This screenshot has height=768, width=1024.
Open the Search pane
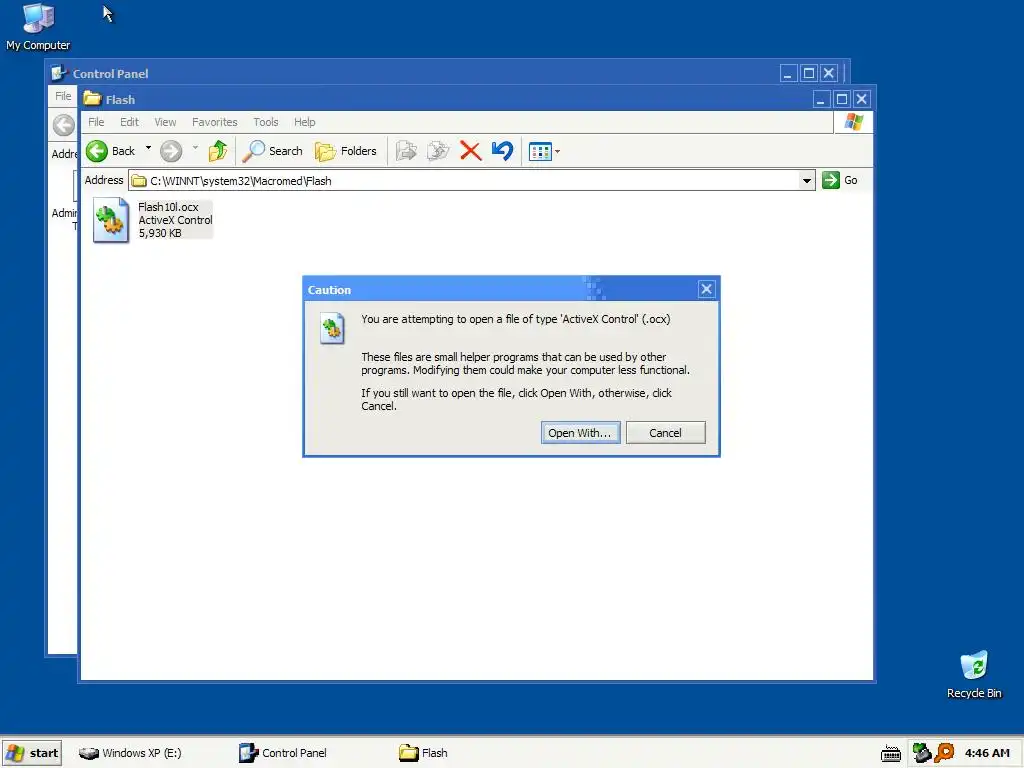pos(273,151)
